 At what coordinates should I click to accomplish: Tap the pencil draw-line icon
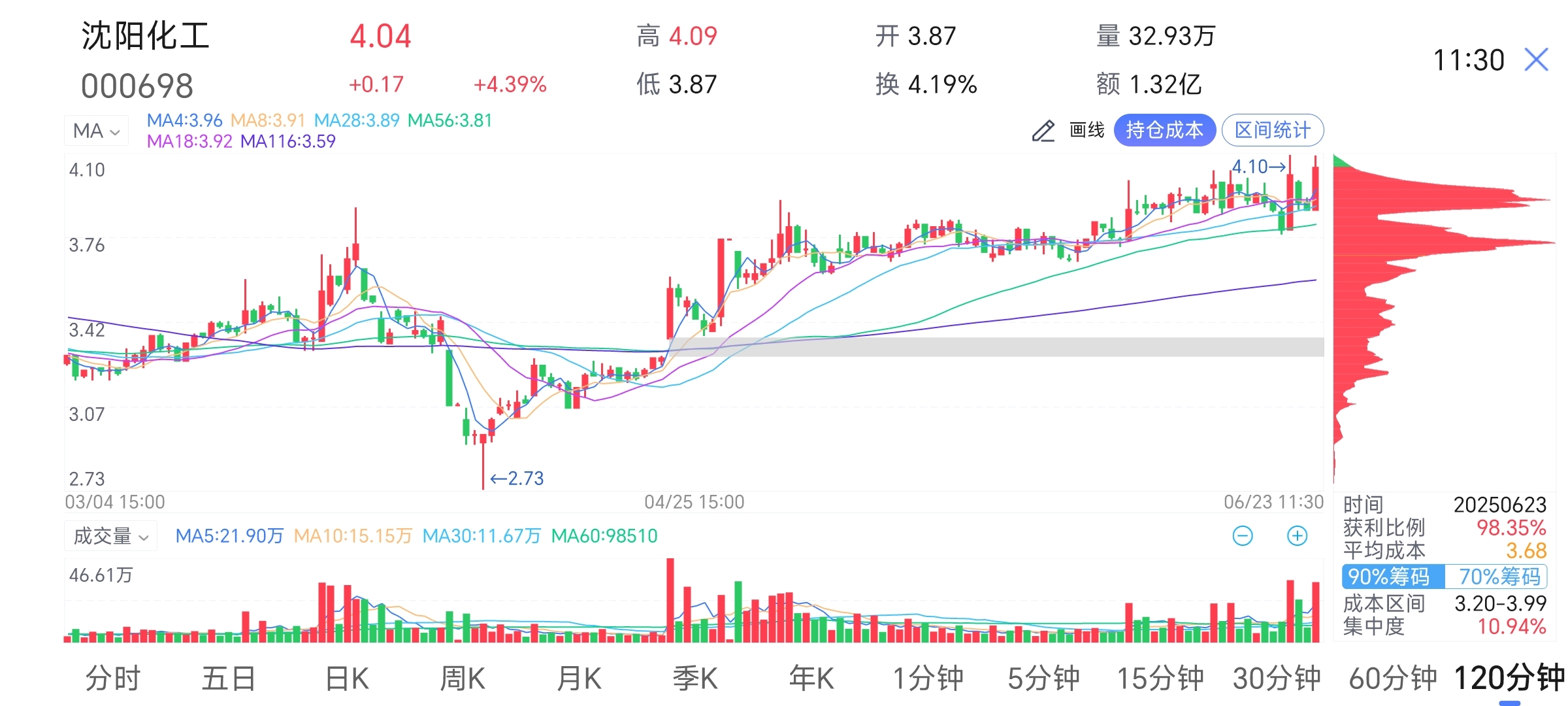point(1043,131)
